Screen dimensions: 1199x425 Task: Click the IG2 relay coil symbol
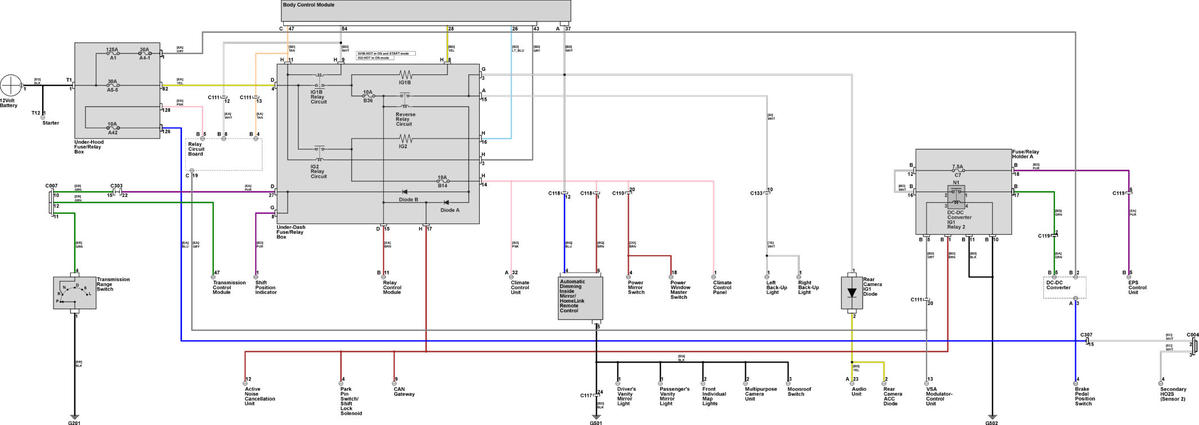click(x=406, y=139)
